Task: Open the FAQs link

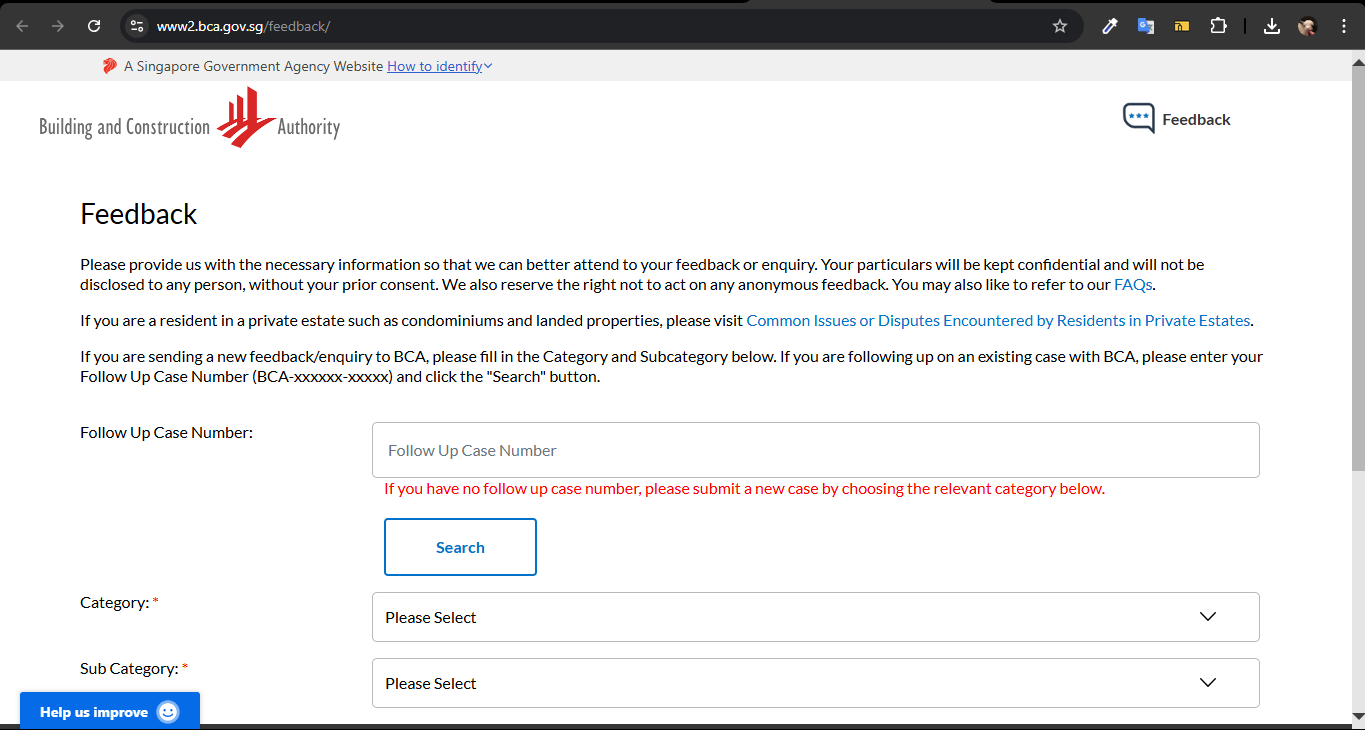Action: pyautogui.click(x=1132, y=285)
